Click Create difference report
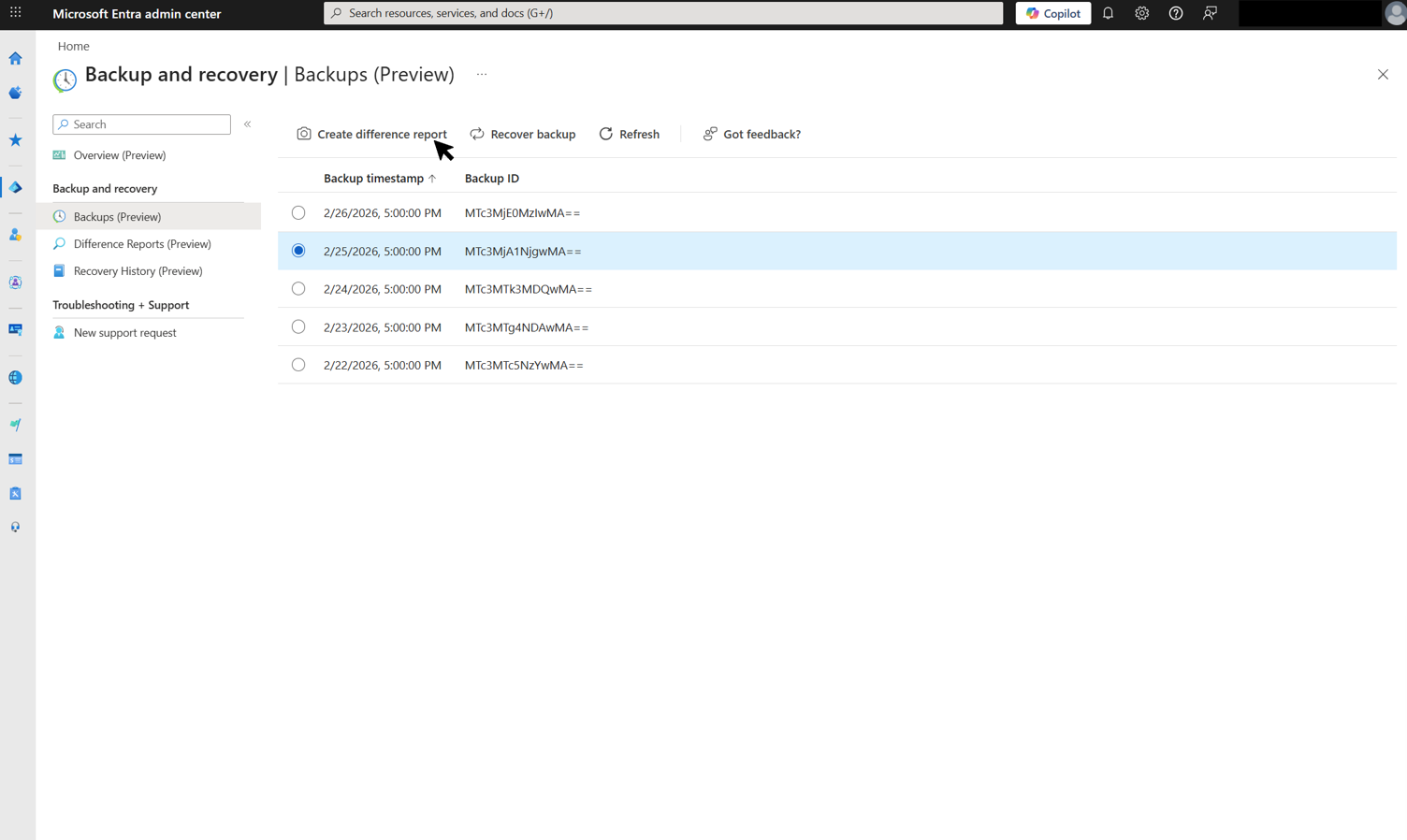Image resolution: width=1407 pixels, height=840 pixels. click(371, 134)
